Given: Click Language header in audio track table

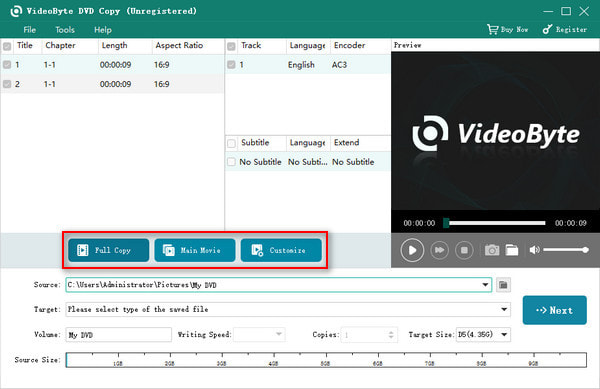Looking at the screenshot, I should [307, 46].
